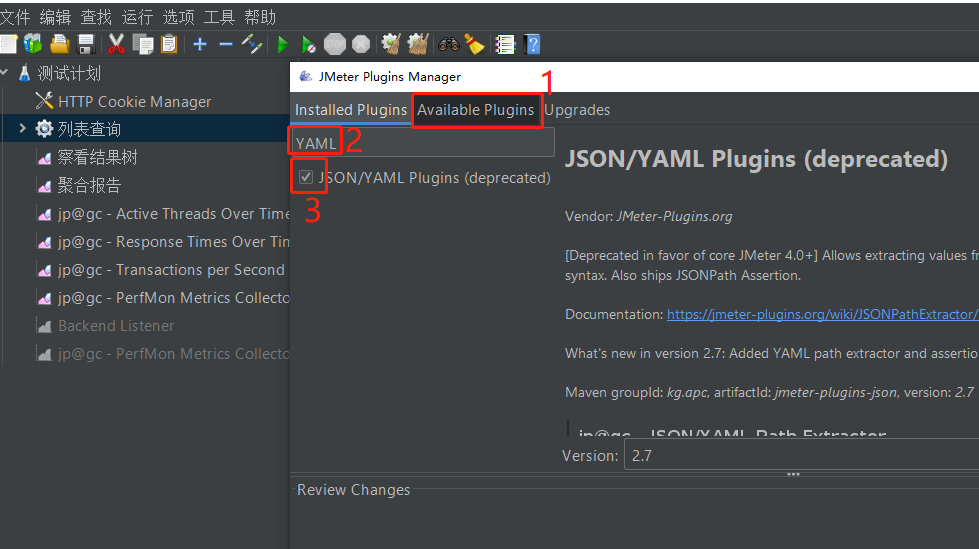979x549 pixels.
Task: Open the Templates icon in toolbar
Action: (32, 44)
